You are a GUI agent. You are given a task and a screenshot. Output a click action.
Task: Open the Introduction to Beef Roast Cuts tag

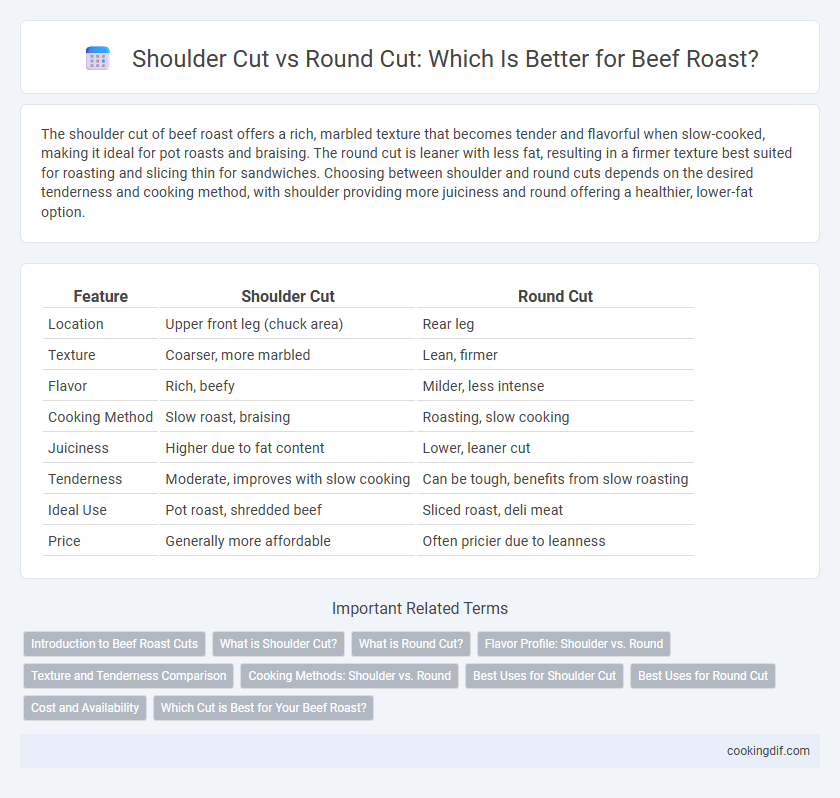coord(114,644)
